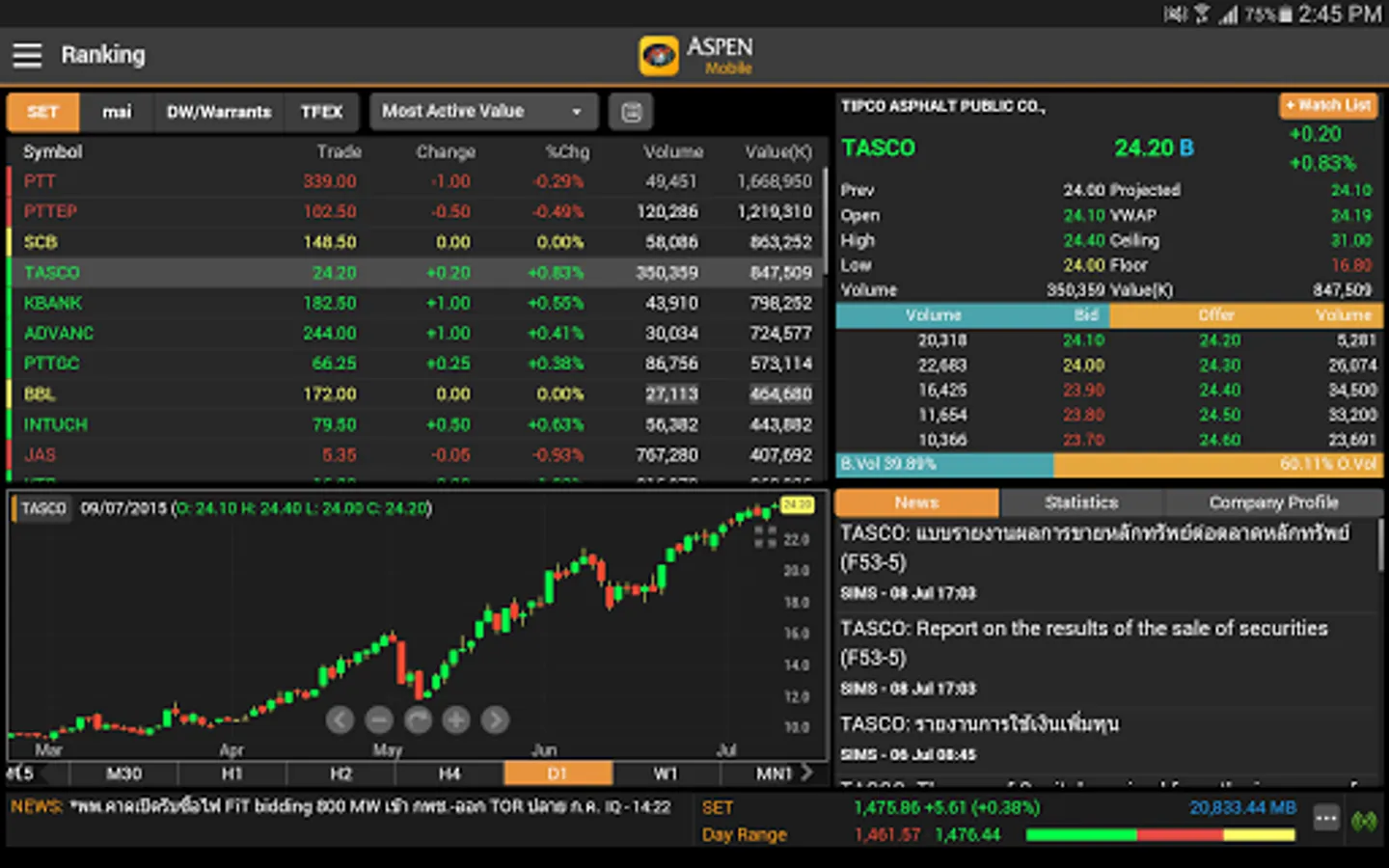Select the PTTGC row in ranking table
Screen dimensions: 1389x868
pos(415,364)
